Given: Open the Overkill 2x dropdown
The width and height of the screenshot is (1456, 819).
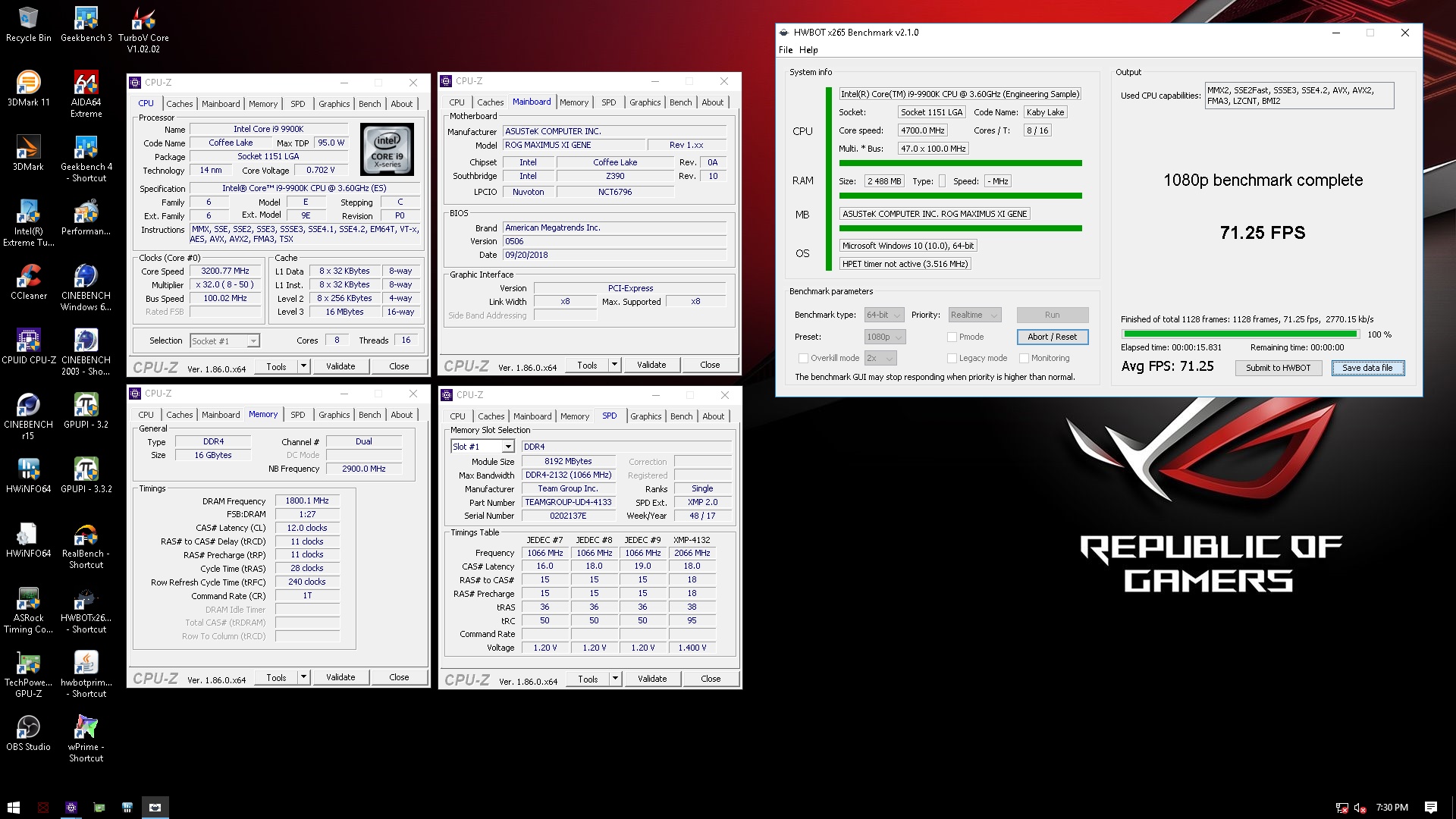Looking at the screenshot, I should click(x=880, y=358).
